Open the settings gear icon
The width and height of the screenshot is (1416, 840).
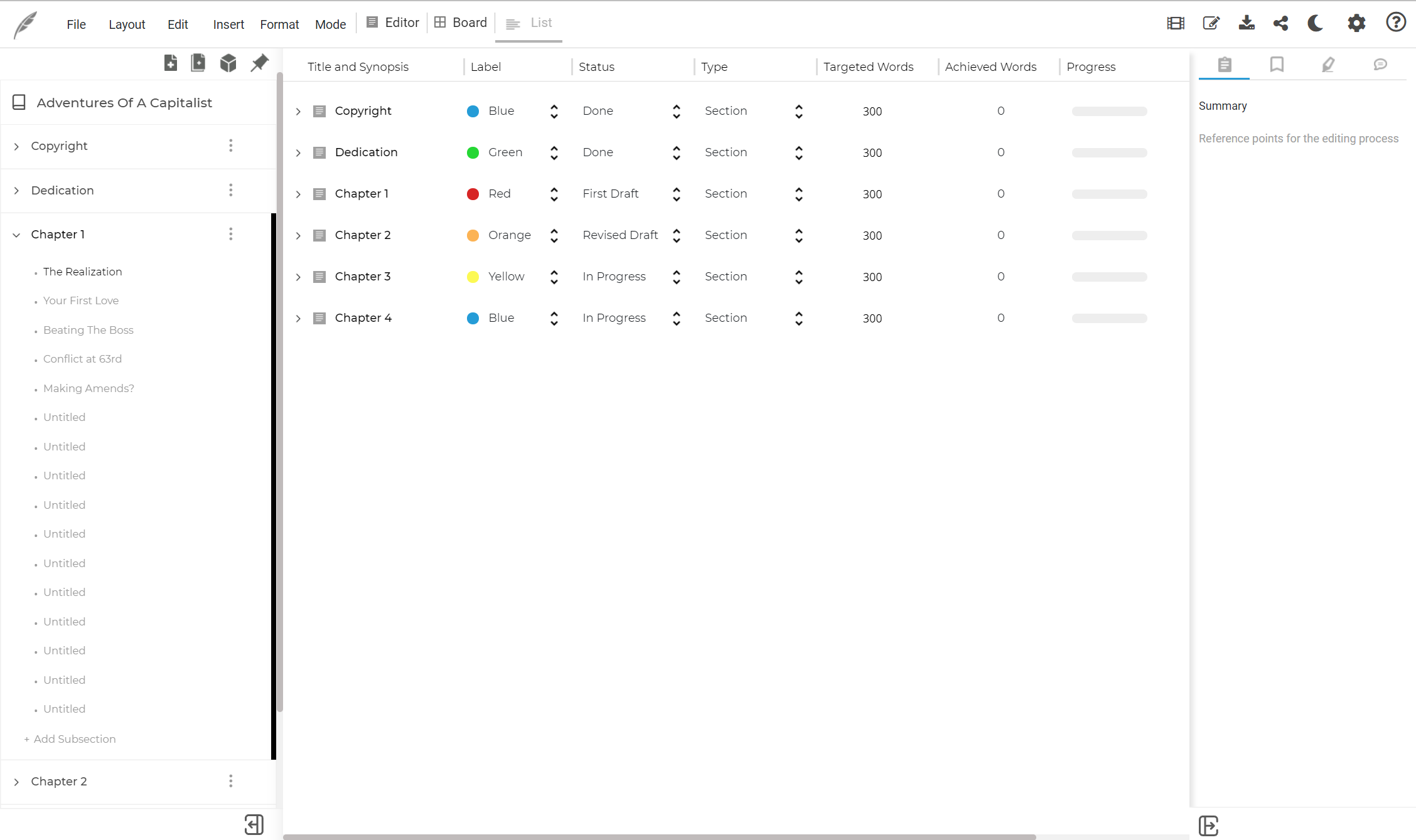click(1356, 23)
